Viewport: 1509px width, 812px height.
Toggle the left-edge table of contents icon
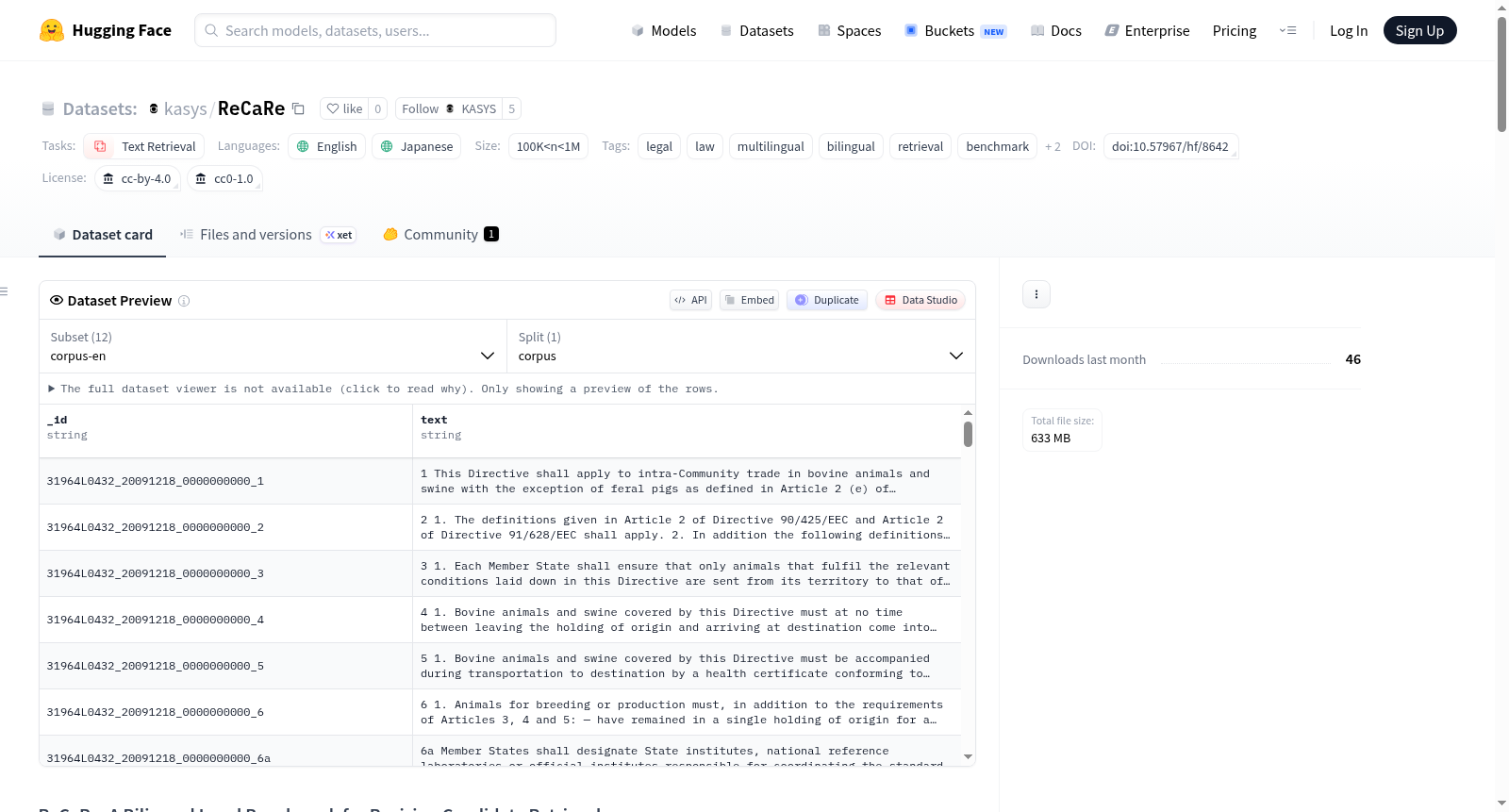4,291
